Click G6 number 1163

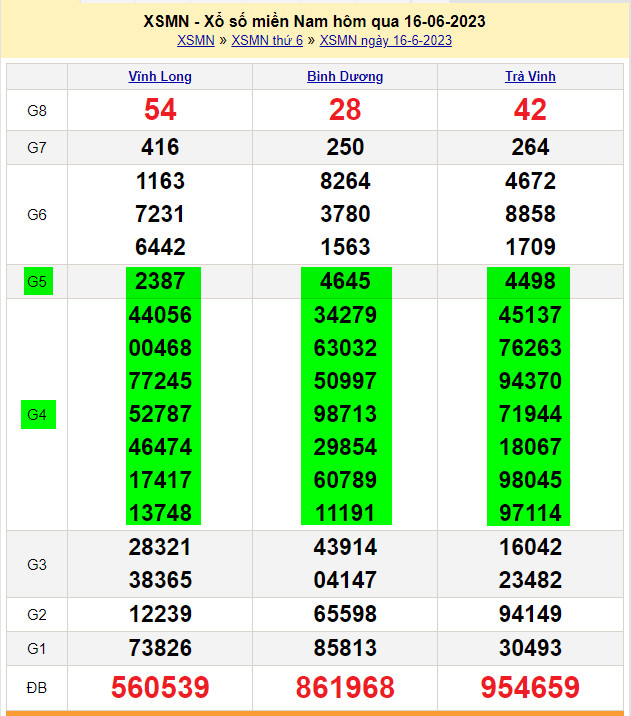pyautogui.click(x=160, y=181)
